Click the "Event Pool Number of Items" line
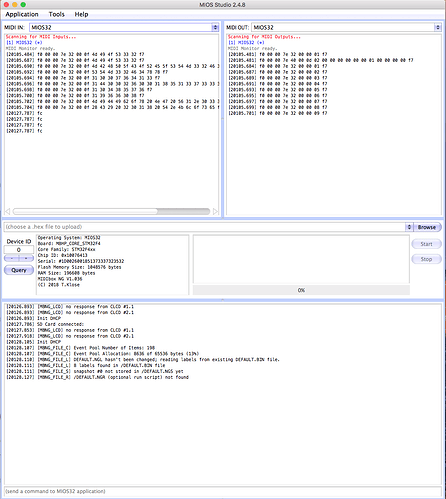 [80, 348]
